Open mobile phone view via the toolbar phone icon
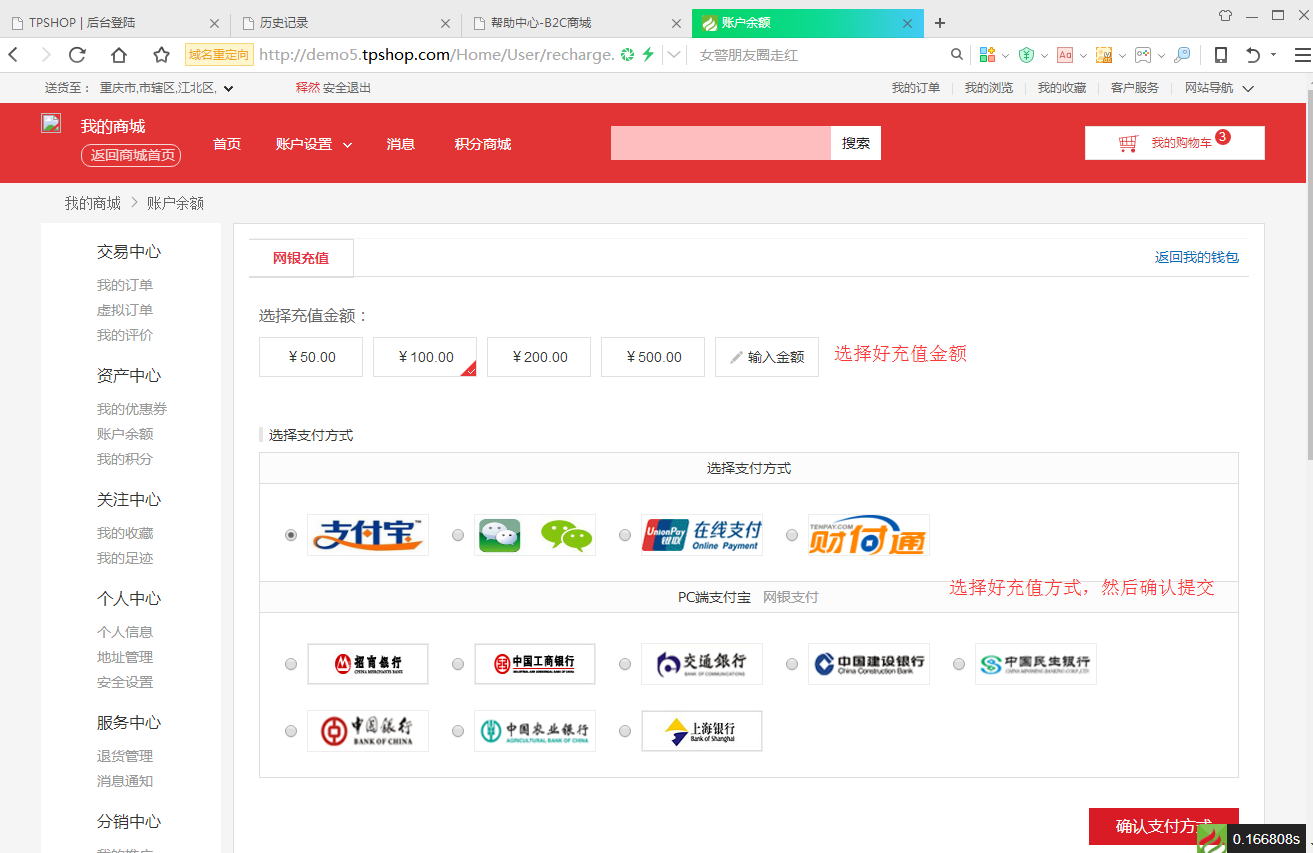Screen dimensions: 1313x853 click(x=1221, y=55)
